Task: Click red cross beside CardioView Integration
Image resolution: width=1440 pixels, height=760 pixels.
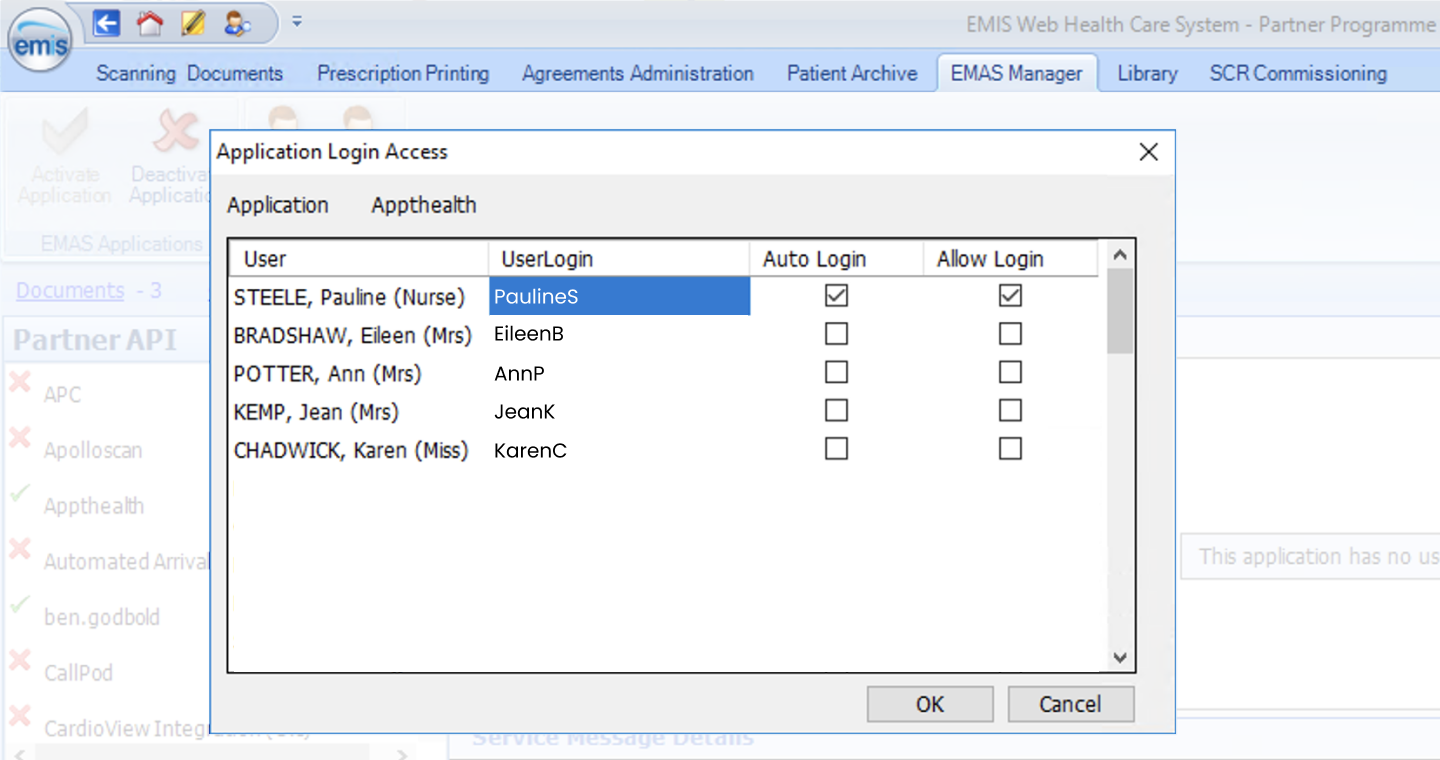Action: 19,717
